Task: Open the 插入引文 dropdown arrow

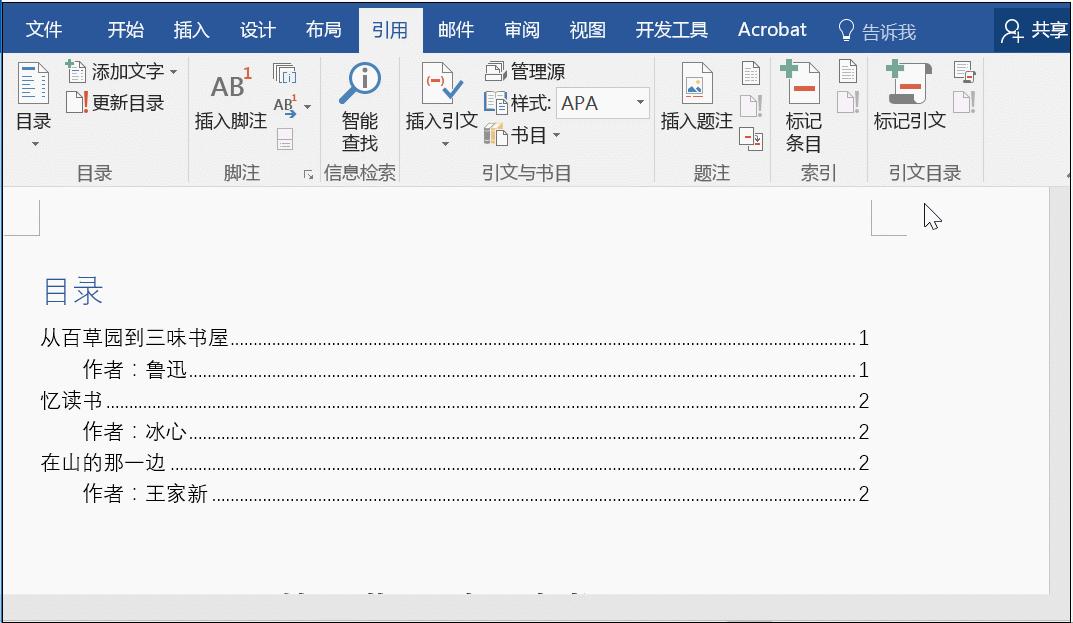Action: (x=444, y=142)
